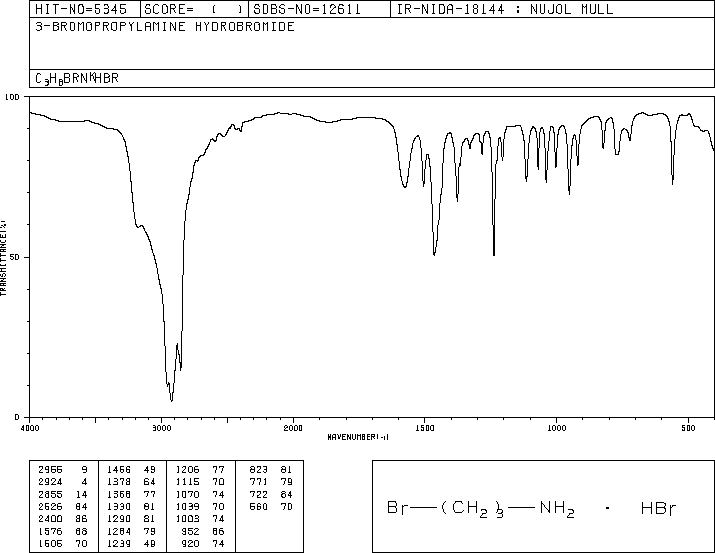715x553 pixels.
Task: Click the 1000 wavenumber axis label
Action: [556, 428]
